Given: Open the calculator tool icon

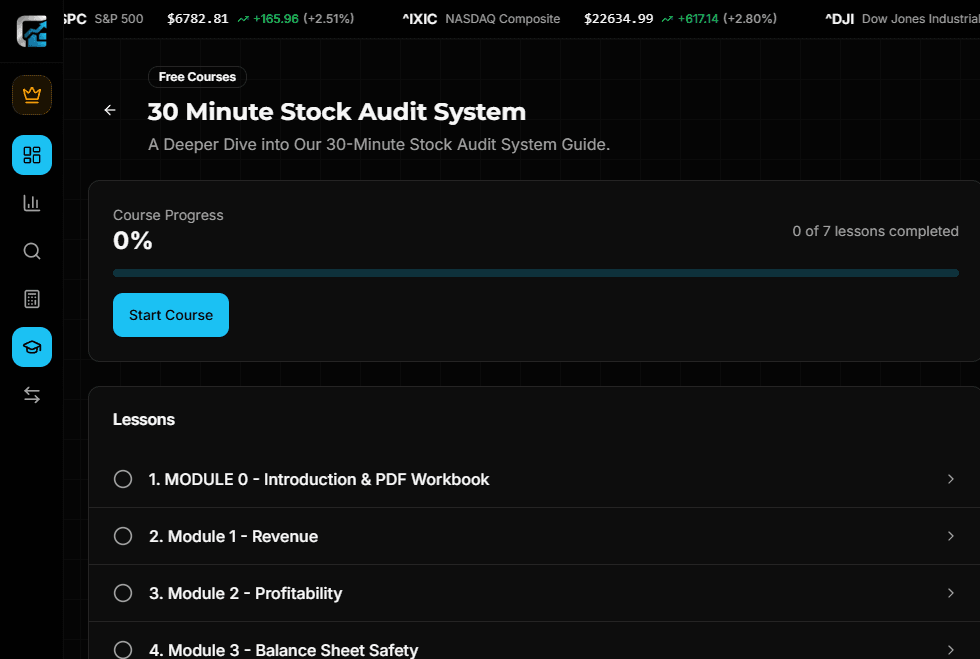Looking at the screenshot, I should (31, 299).
